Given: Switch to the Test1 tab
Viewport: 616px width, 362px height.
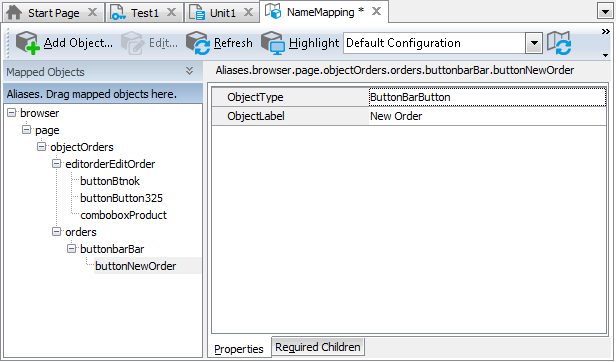Looking at the screenshot, I should pos(144,13).
